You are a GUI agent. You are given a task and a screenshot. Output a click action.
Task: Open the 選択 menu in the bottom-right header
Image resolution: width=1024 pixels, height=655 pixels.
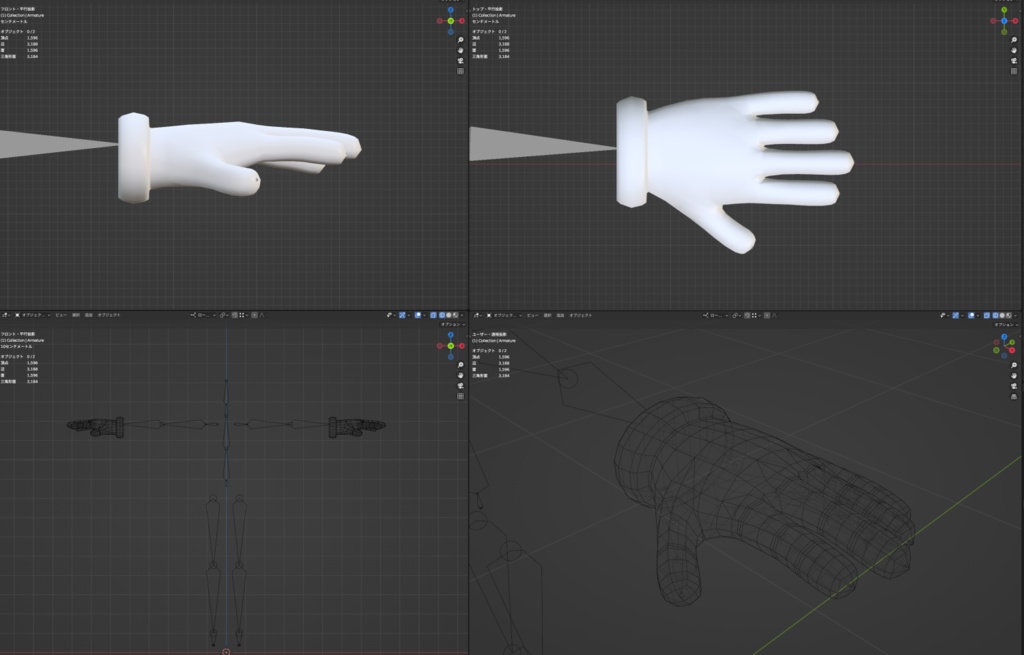547,315
